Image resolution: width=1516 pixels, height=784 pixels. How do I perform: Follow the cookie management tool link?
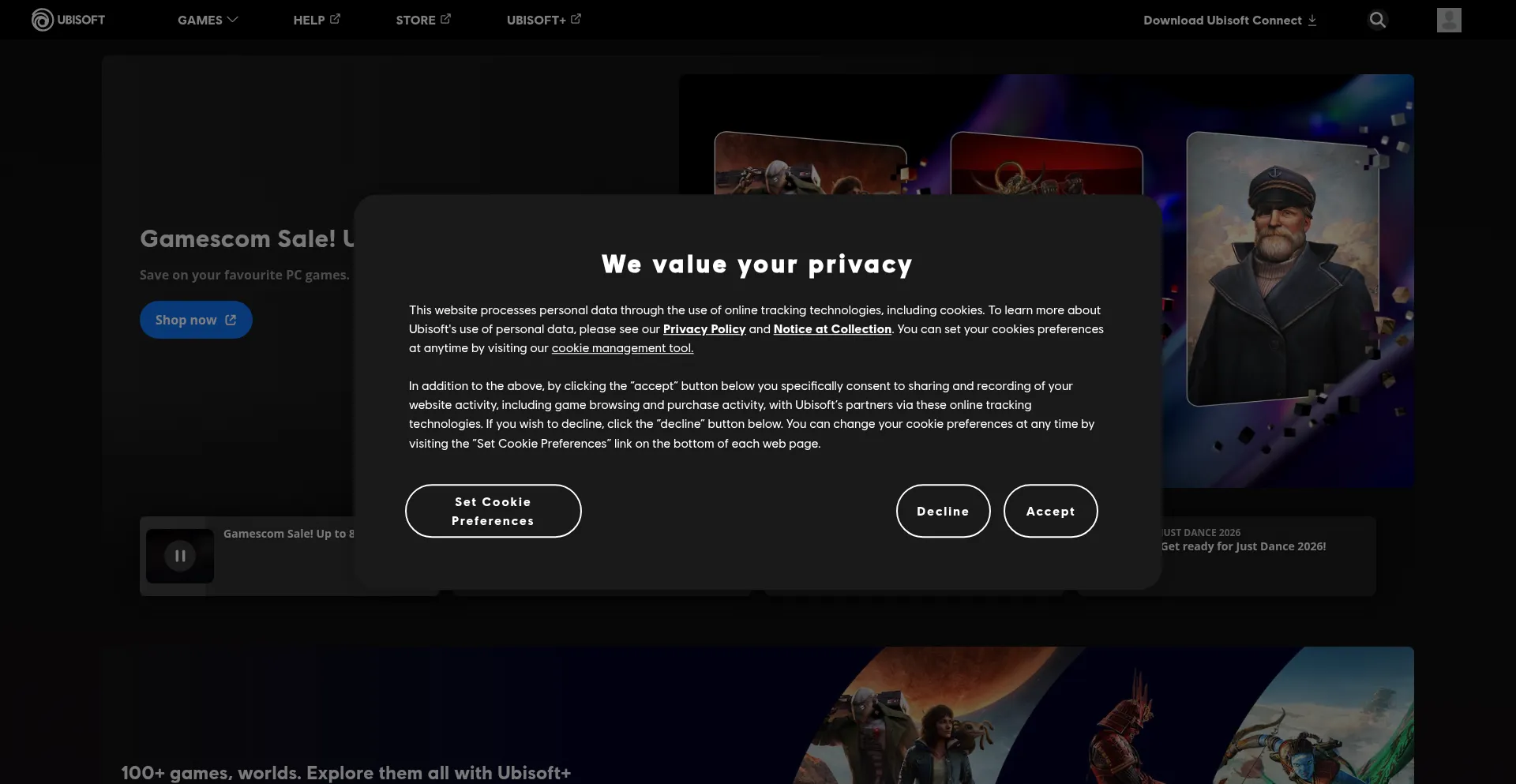point(622,348)
